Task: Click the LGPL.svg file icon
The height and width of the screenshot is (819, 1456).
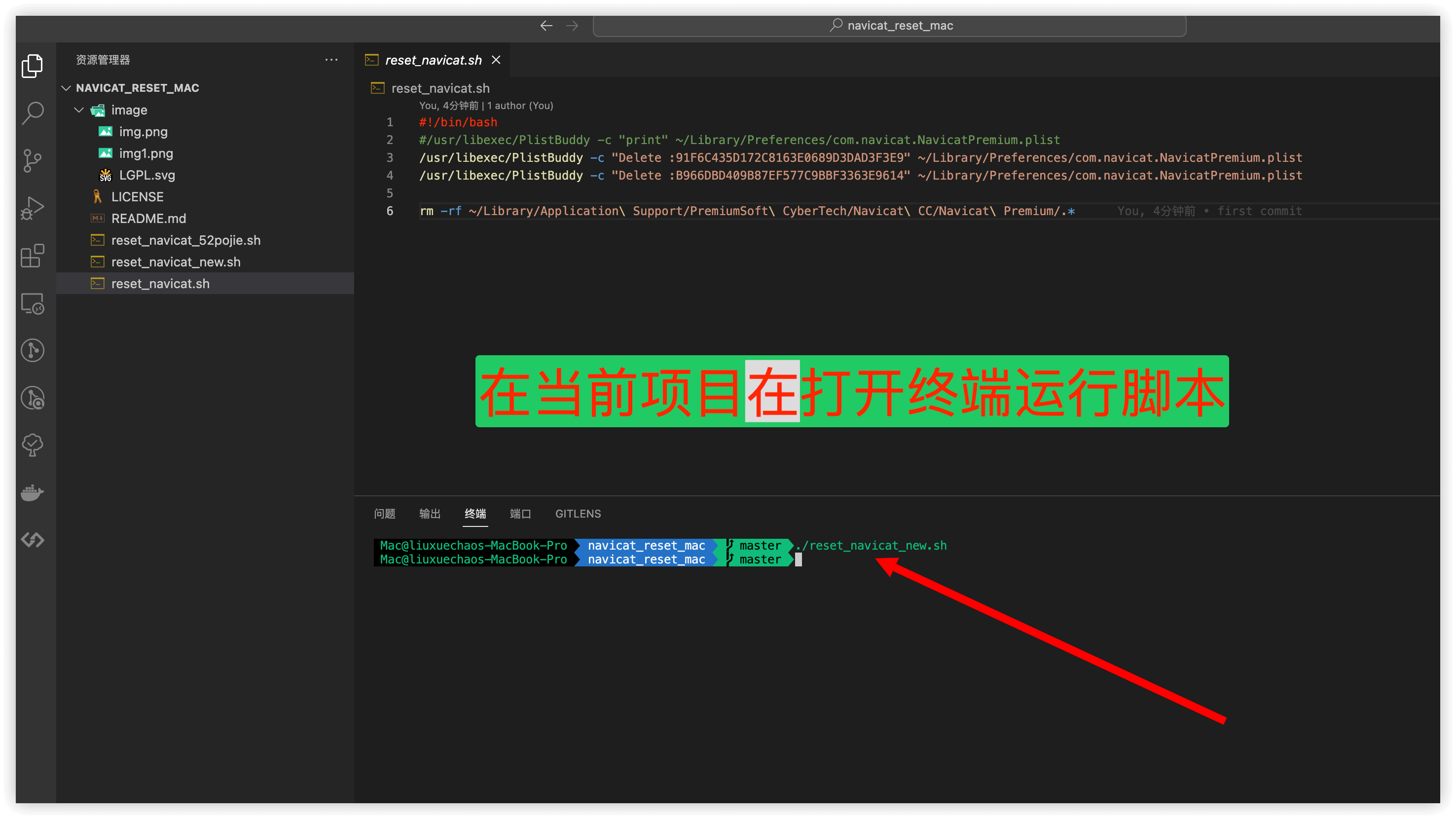Action: click(x=105, y=175)
